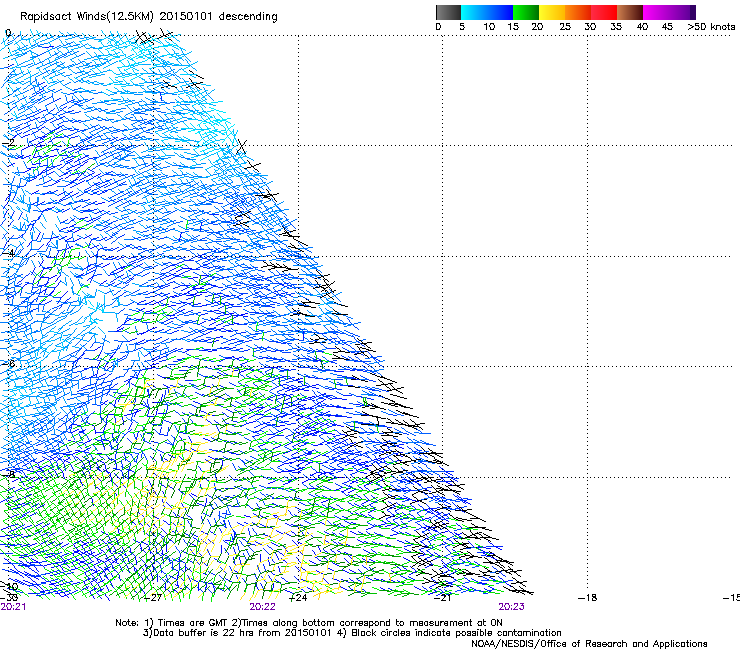Click the date text '20150101 descending'
740x650 pixels.
point(218,17)
